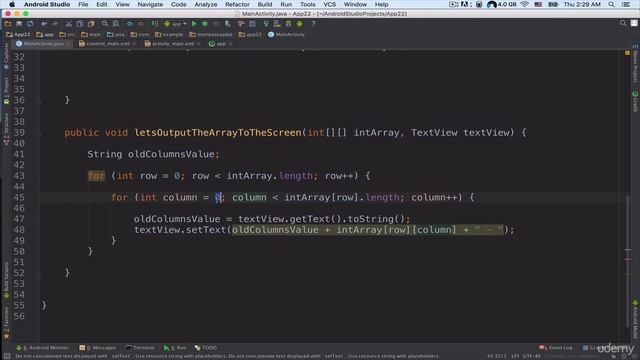Image resolution: width=640 pixels, height=360 pixels.
Task: Toggle the Gradle right side panel
Action: tap(635, 101)
